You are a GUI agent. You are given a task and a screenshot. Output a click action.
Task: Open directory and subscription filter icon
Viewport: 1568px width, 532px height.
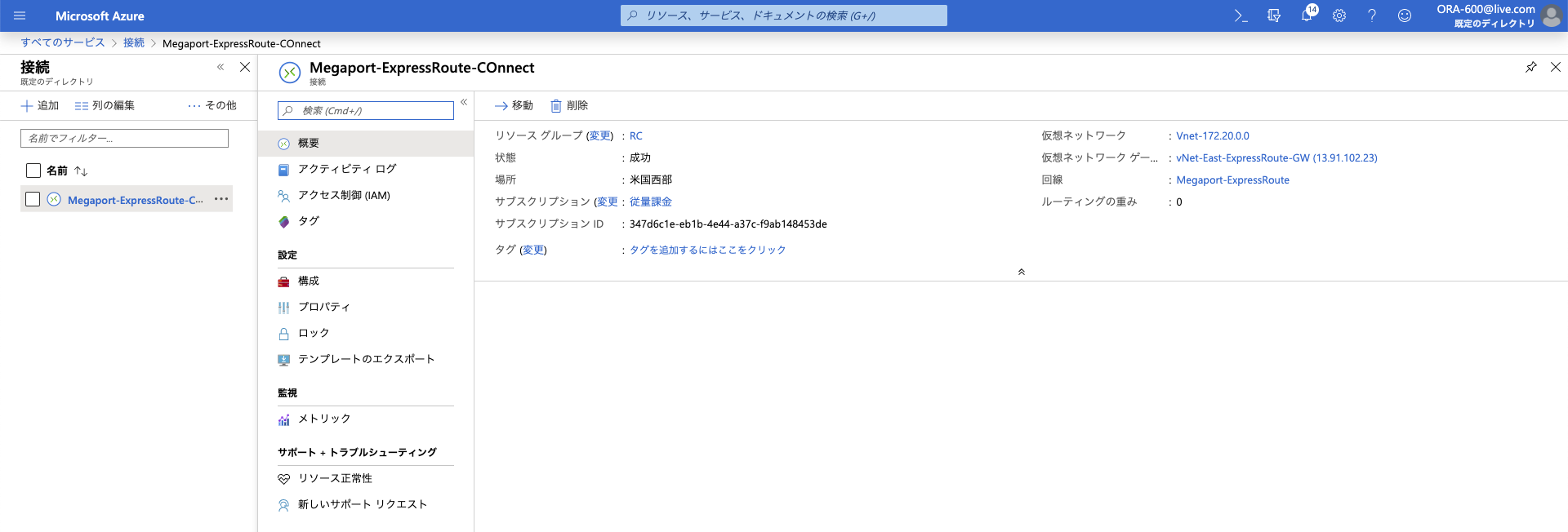click(1273, 16)
